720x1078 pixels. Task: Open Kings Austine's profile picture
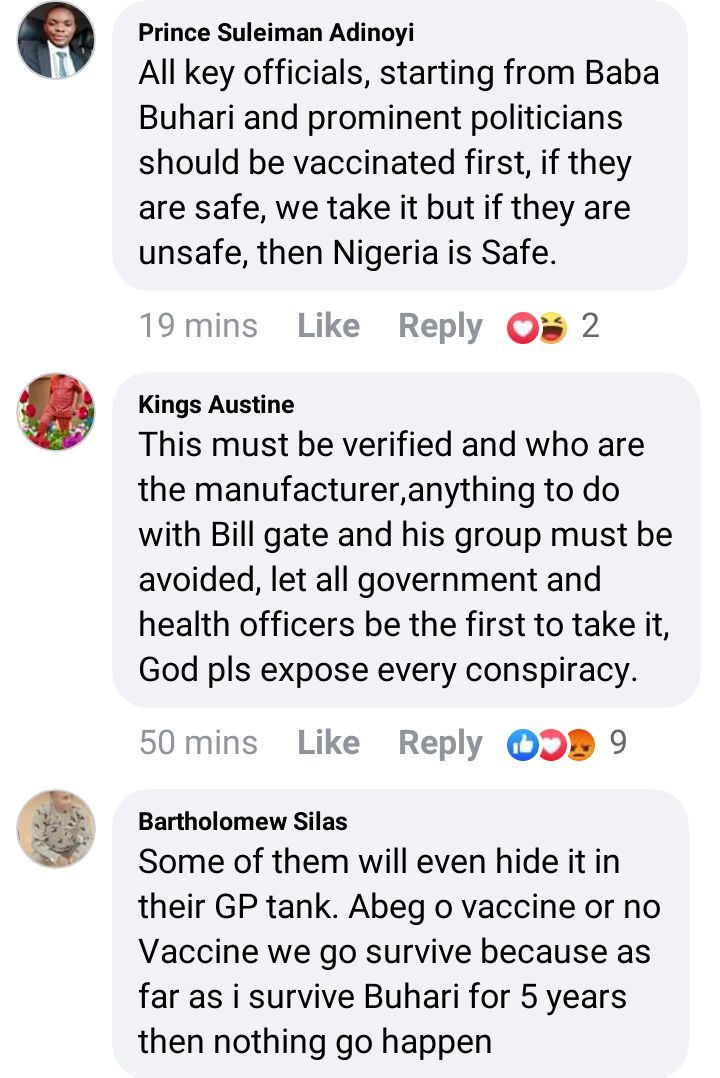pyautogui.click(x=56, y=411)
